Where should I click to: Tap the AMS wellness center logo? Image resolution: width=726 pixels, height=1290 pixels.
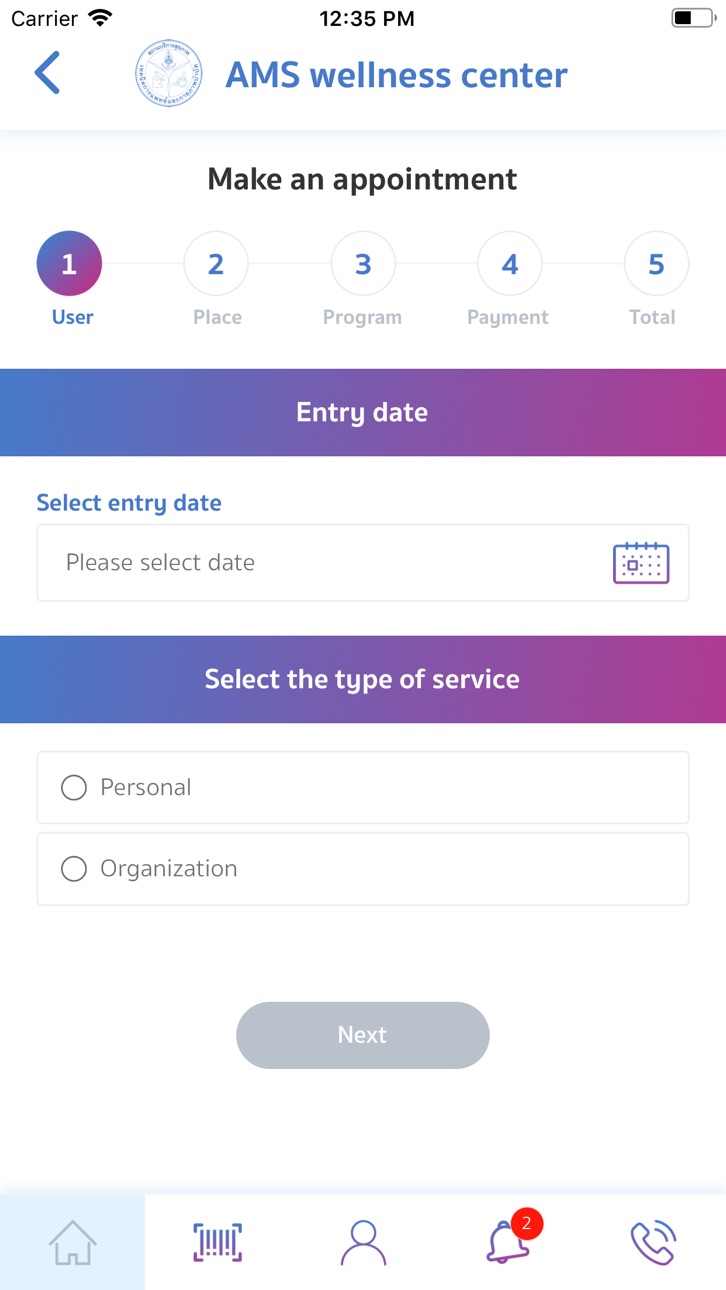pos(168,73)
